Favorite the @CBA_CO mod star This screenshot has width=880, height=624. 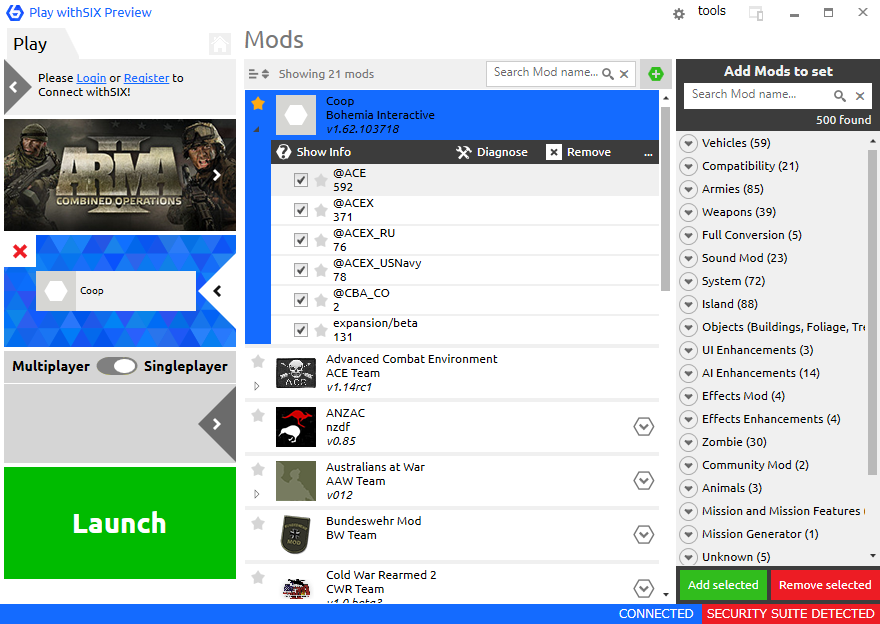click(x=321, y=300)
